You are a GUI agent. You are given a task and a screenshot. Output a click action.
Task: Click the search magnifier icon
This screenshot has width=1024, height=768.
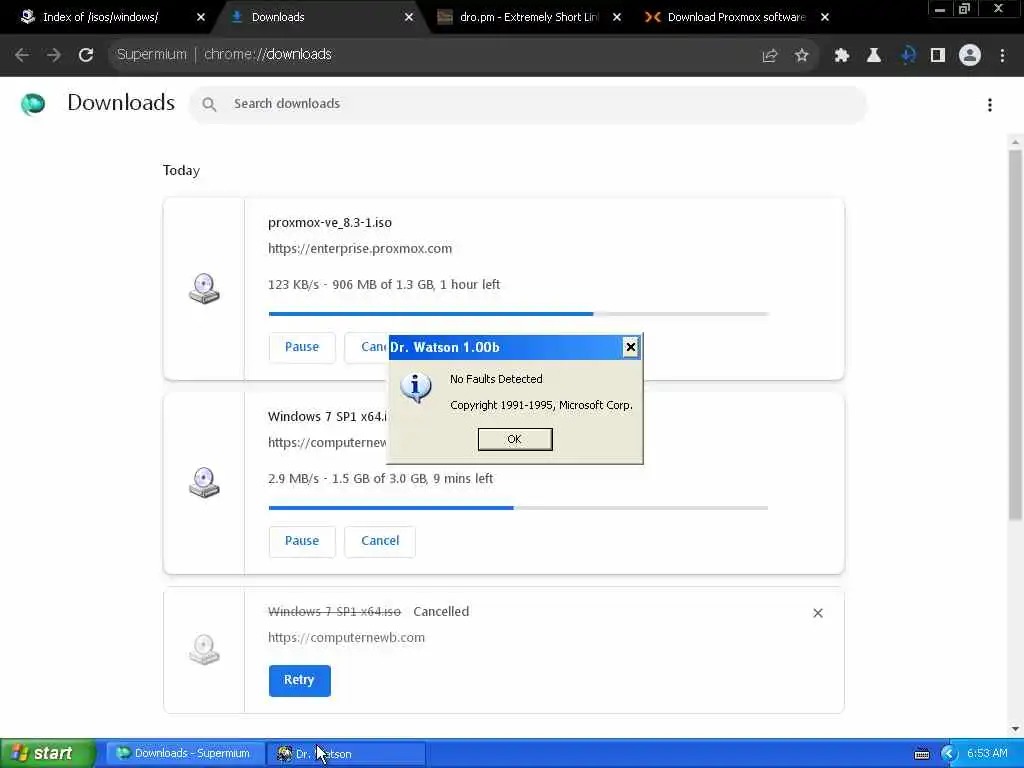pos(209,104)
